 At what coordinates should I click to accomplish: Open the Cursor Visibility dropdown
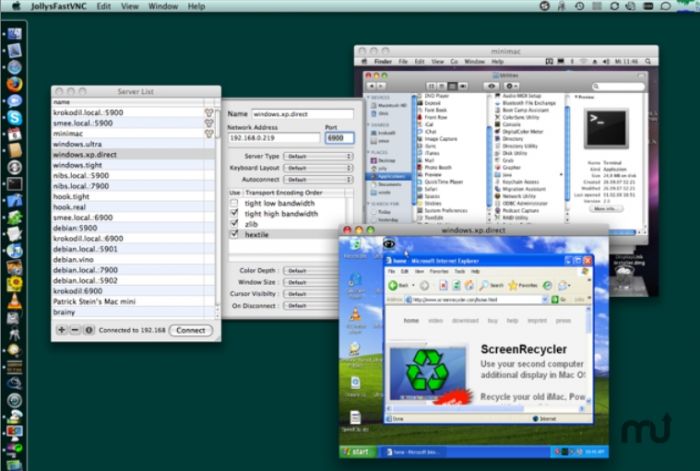311,294
